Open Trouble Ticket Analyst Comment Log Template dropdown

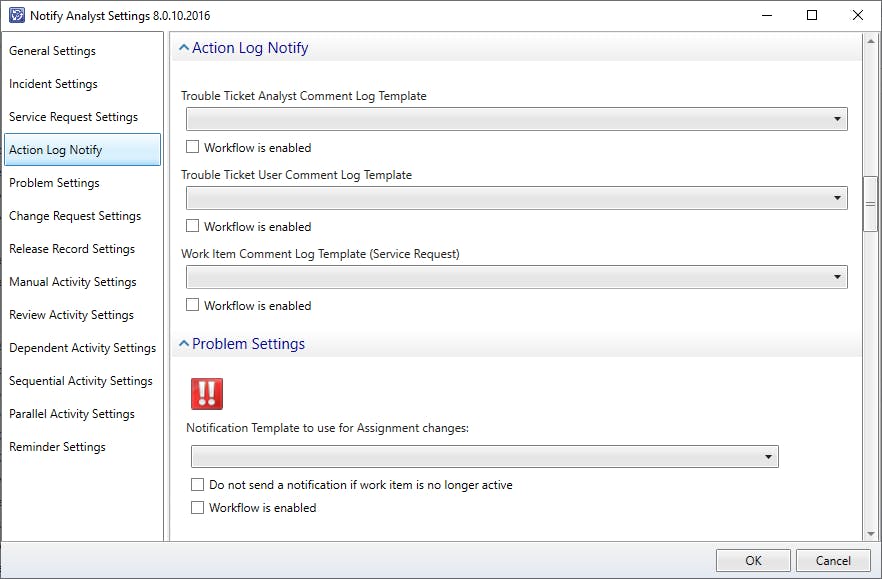pos(516,119)
